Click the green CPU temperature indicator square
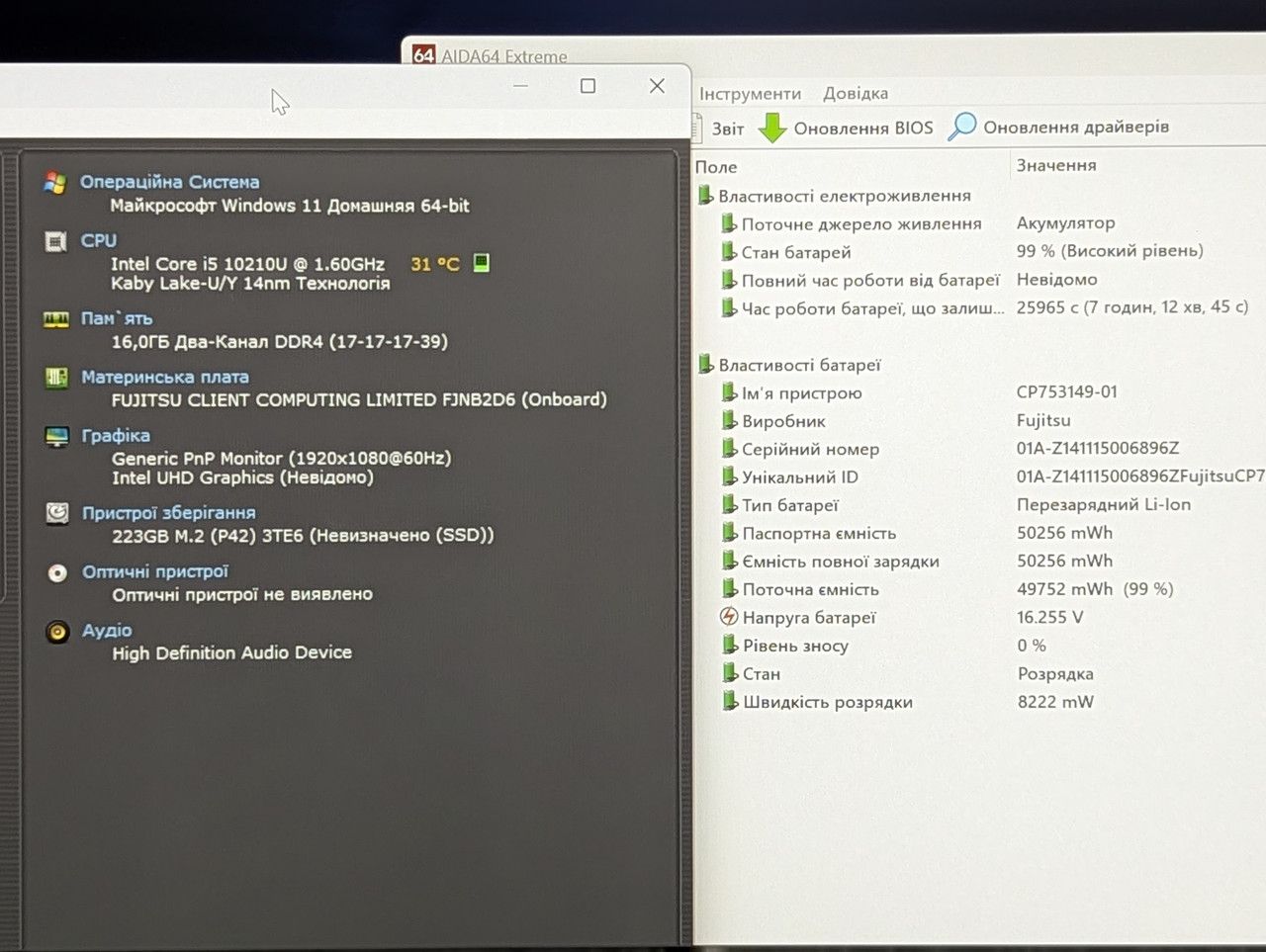The height and width of the screenshot is (952, 1266). coord(482,263)
